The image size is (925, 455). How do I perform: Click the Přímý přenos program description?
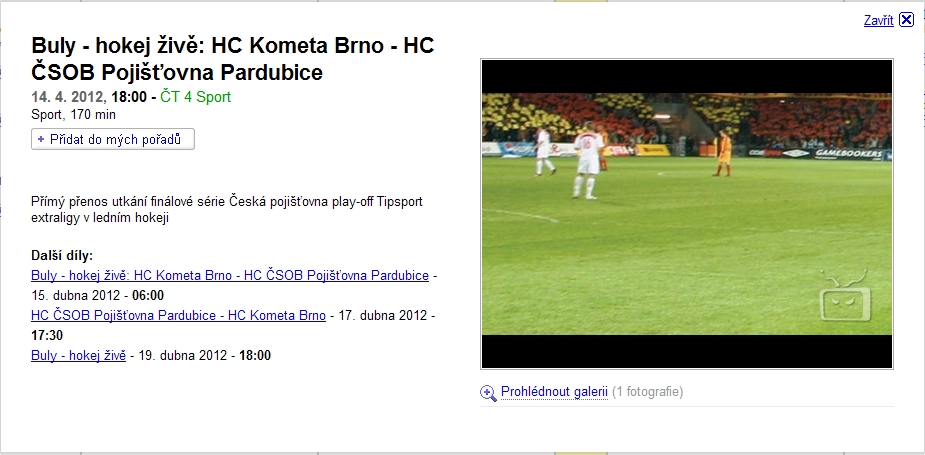tap(227, 210)
